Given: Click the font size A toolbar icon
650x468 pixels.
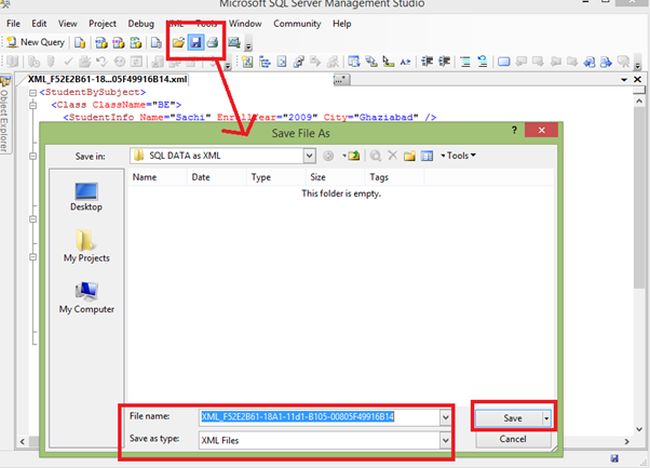Looking at the screenshot, I should (405, 62).
